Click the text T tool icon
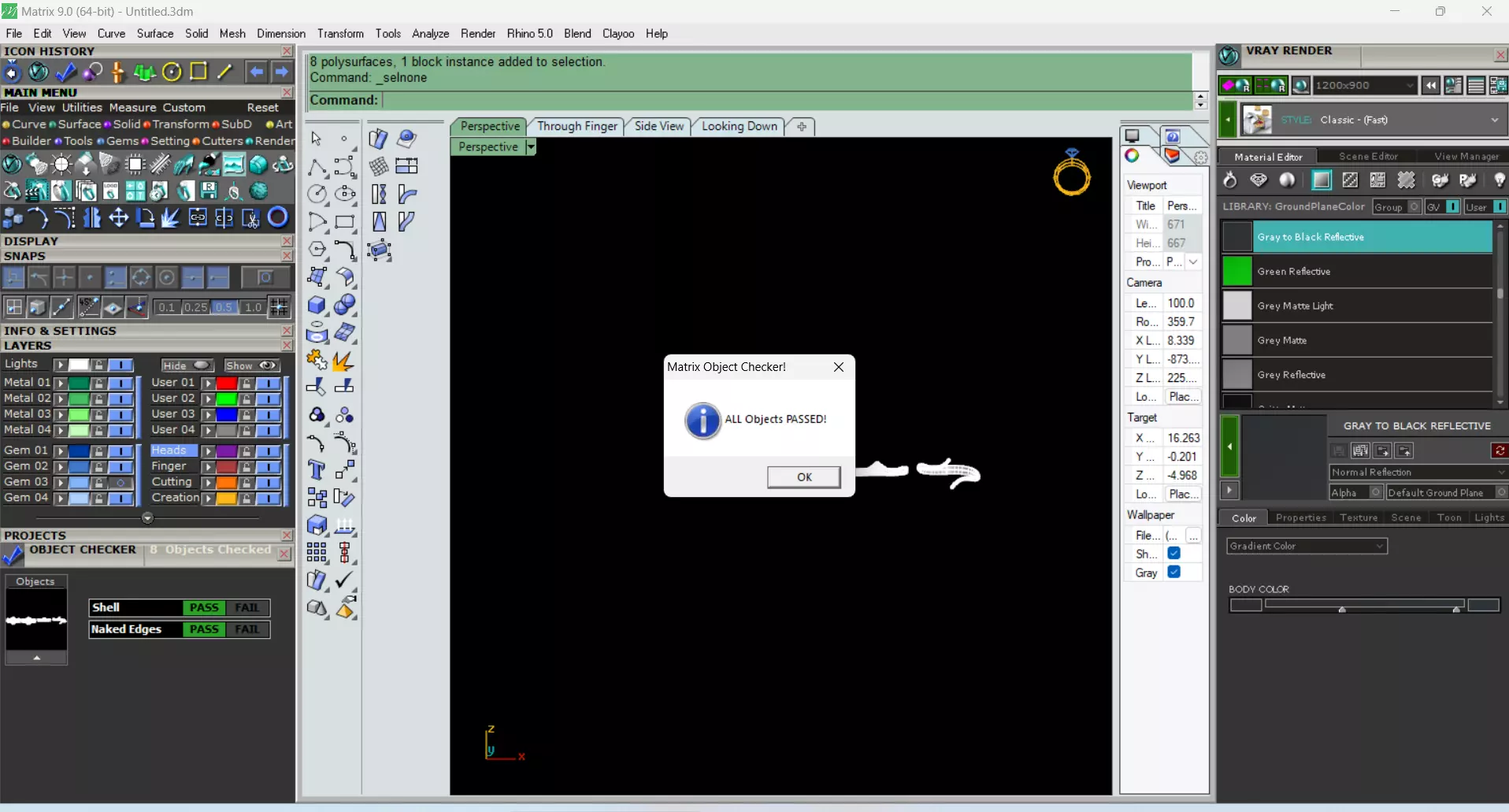This screenshot has height=812, width=1509. point(317,470)
